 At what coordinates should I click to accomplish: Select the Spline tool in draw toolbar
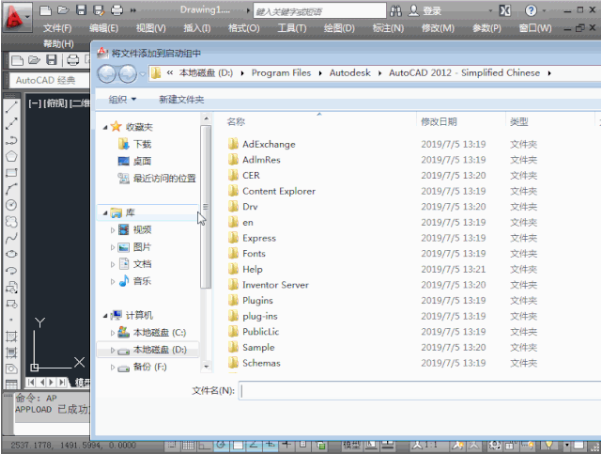pyautogui.click(x=11, y=238)
